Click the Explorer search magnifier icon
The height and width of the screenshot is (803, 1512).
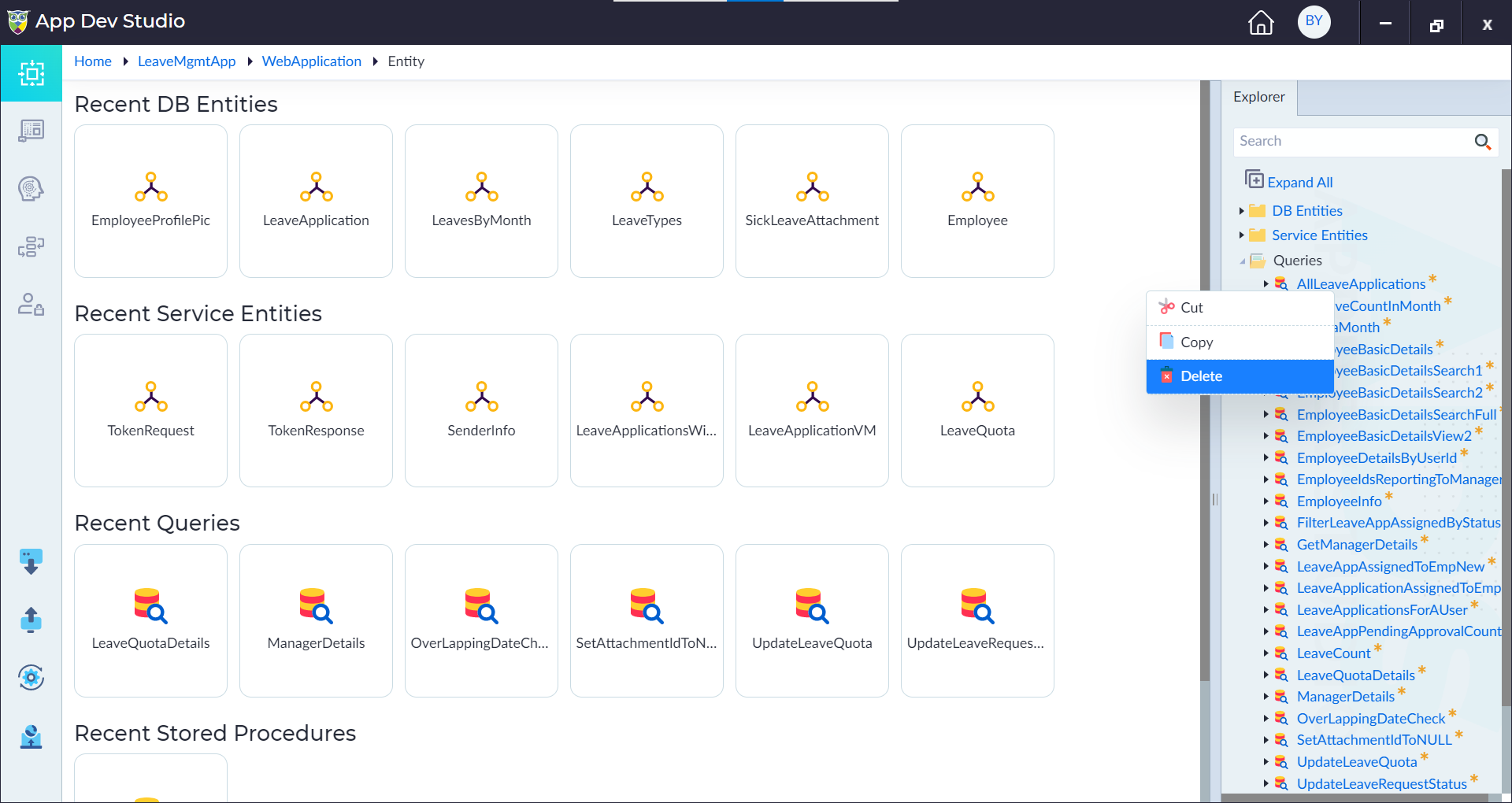click(1482, 142)
